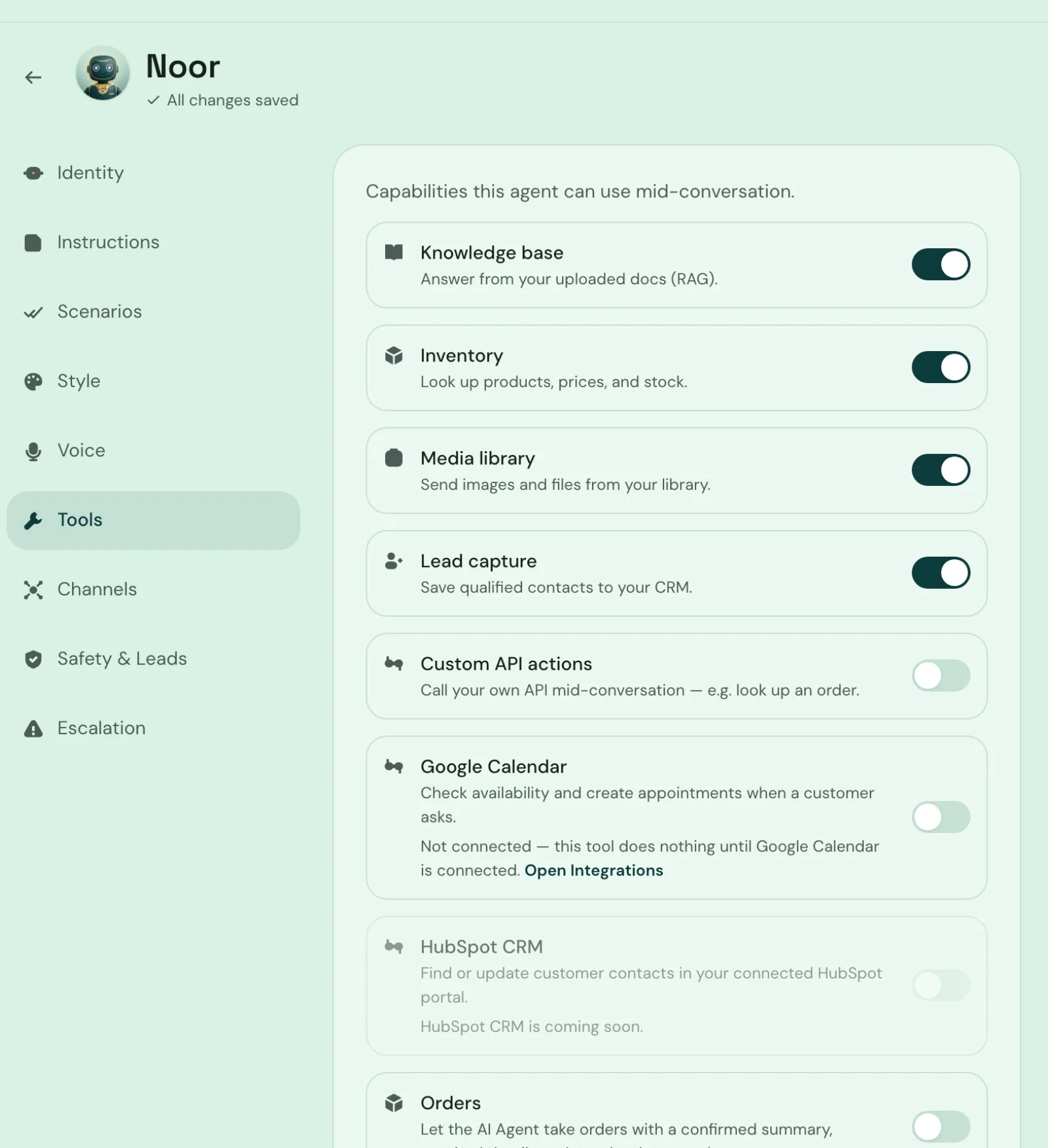This screenshot has height=1148, width=1048.
Task: Click the Media library icon
Action: tap(394, 458)
